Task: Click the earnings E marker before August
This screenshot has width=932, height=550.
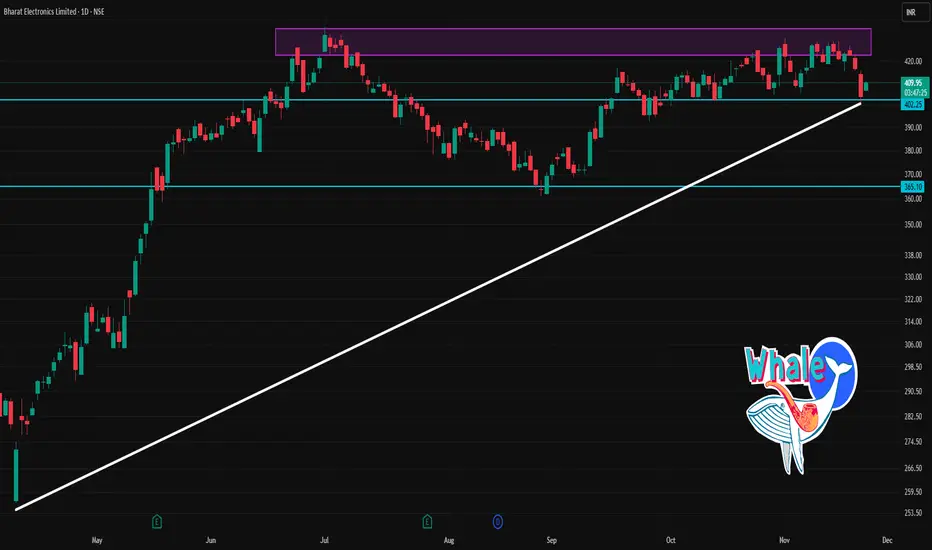Action: (427, 522)
